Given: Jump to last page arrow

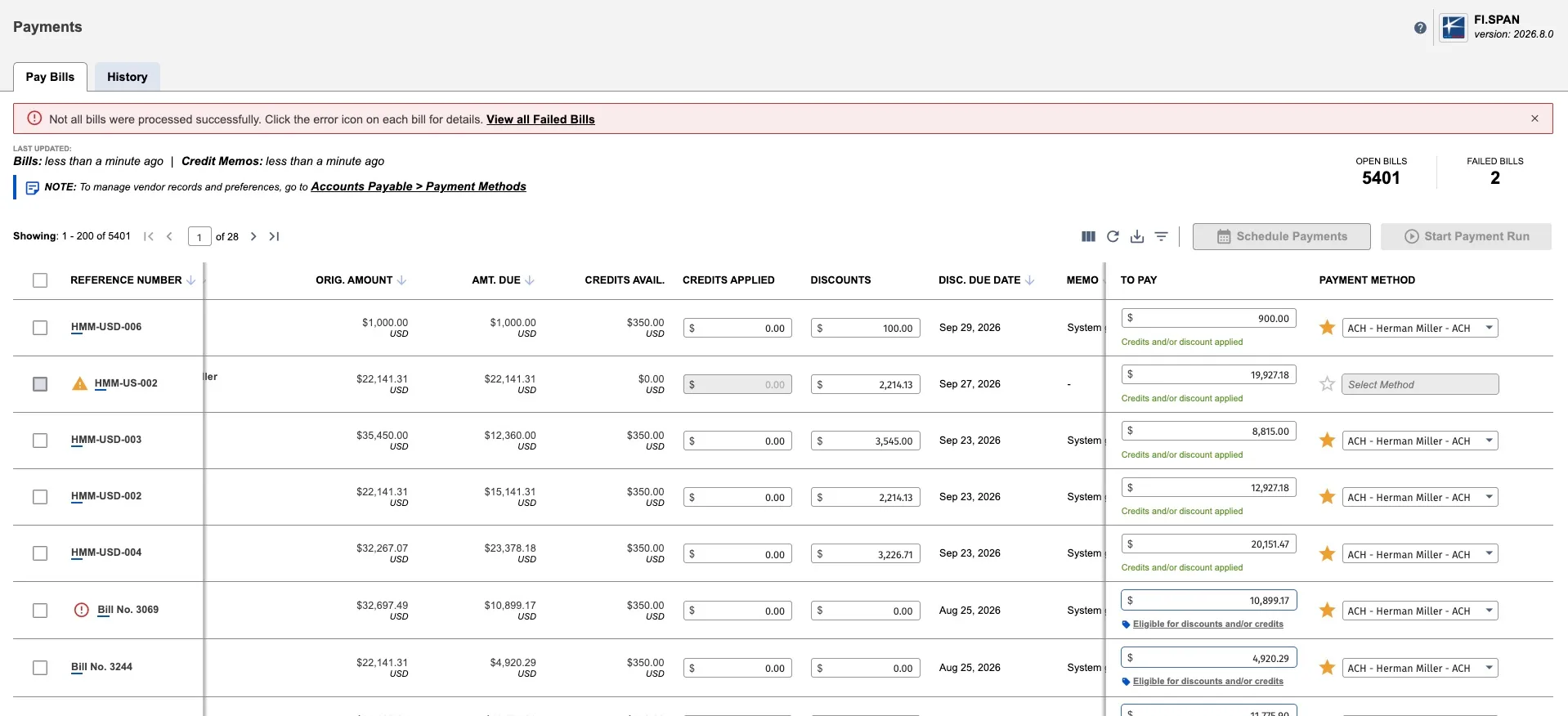Looking at the screenshot, I should 274,236.
